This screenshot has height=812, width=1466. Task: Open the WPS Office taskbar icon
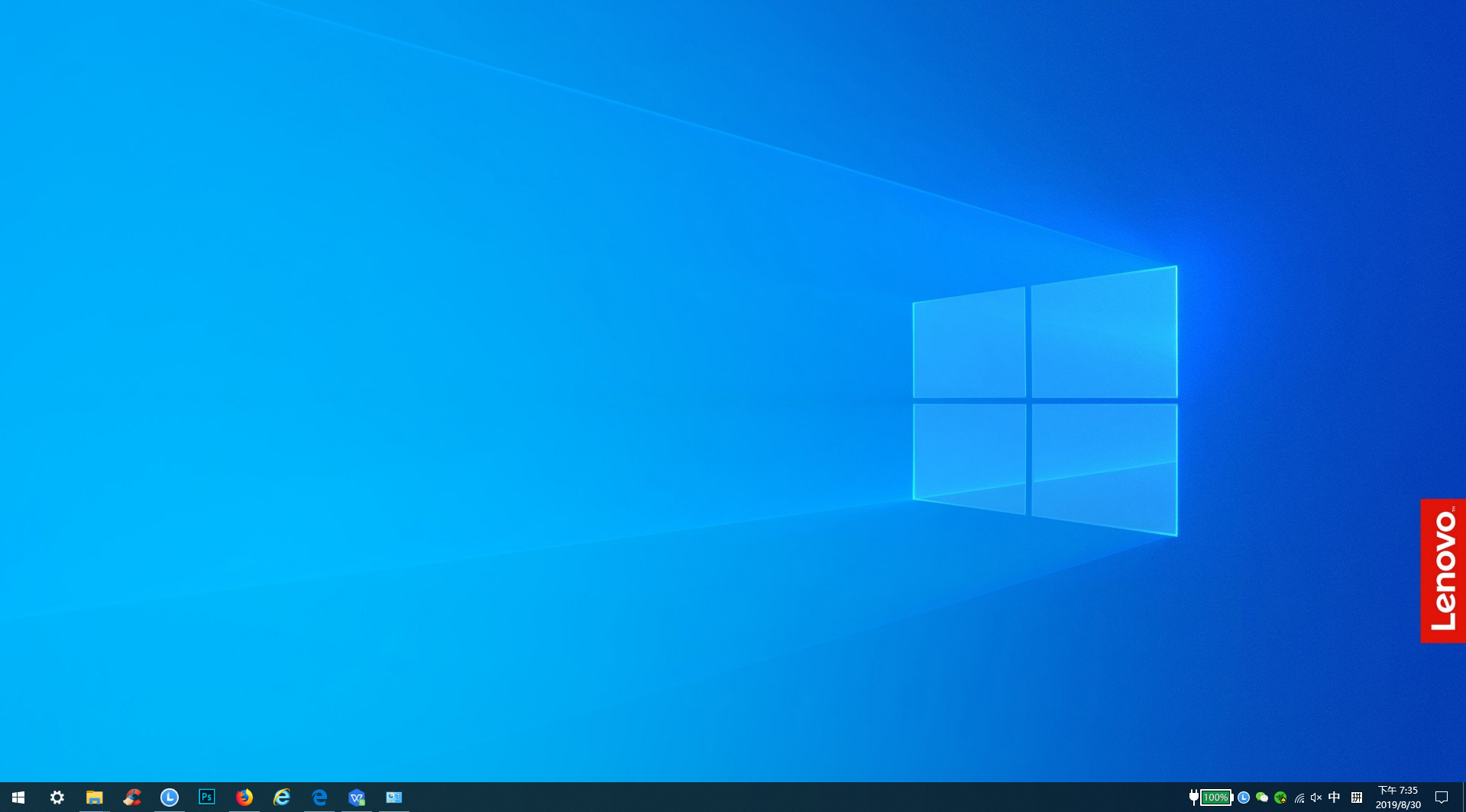[356, 797]
